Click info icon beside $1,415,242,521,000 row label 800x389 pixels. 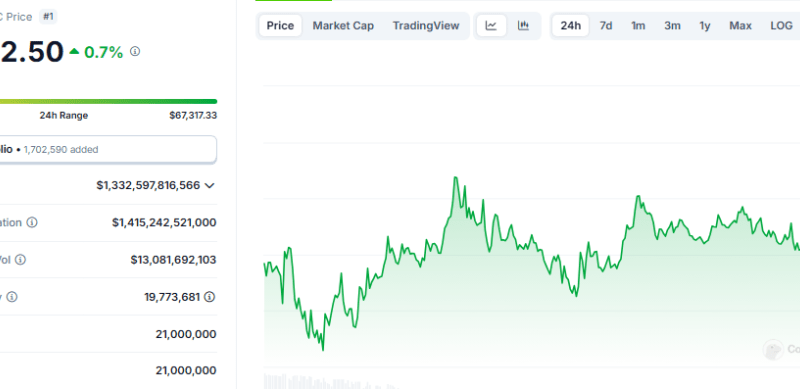32,223
